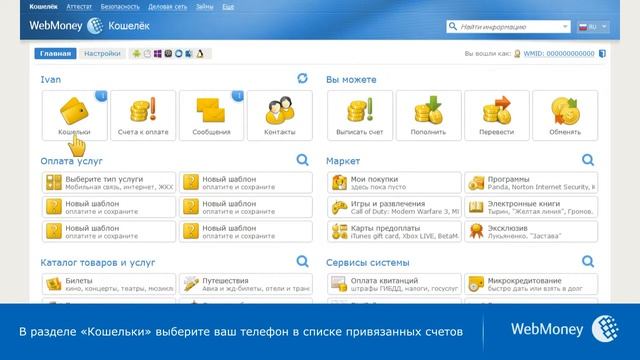Open the RU language dropdown
640x360 pixels.
coord(593,27)
